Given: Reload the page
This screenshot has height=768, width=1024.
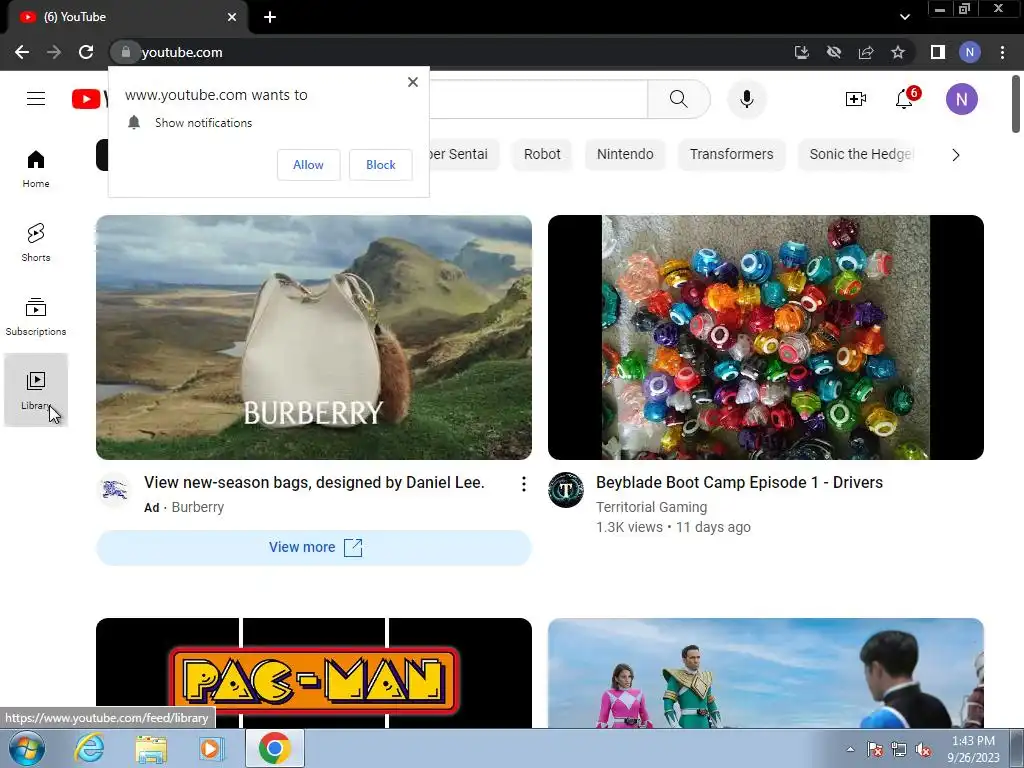Looking at the screenshot, I should point(86,52).
